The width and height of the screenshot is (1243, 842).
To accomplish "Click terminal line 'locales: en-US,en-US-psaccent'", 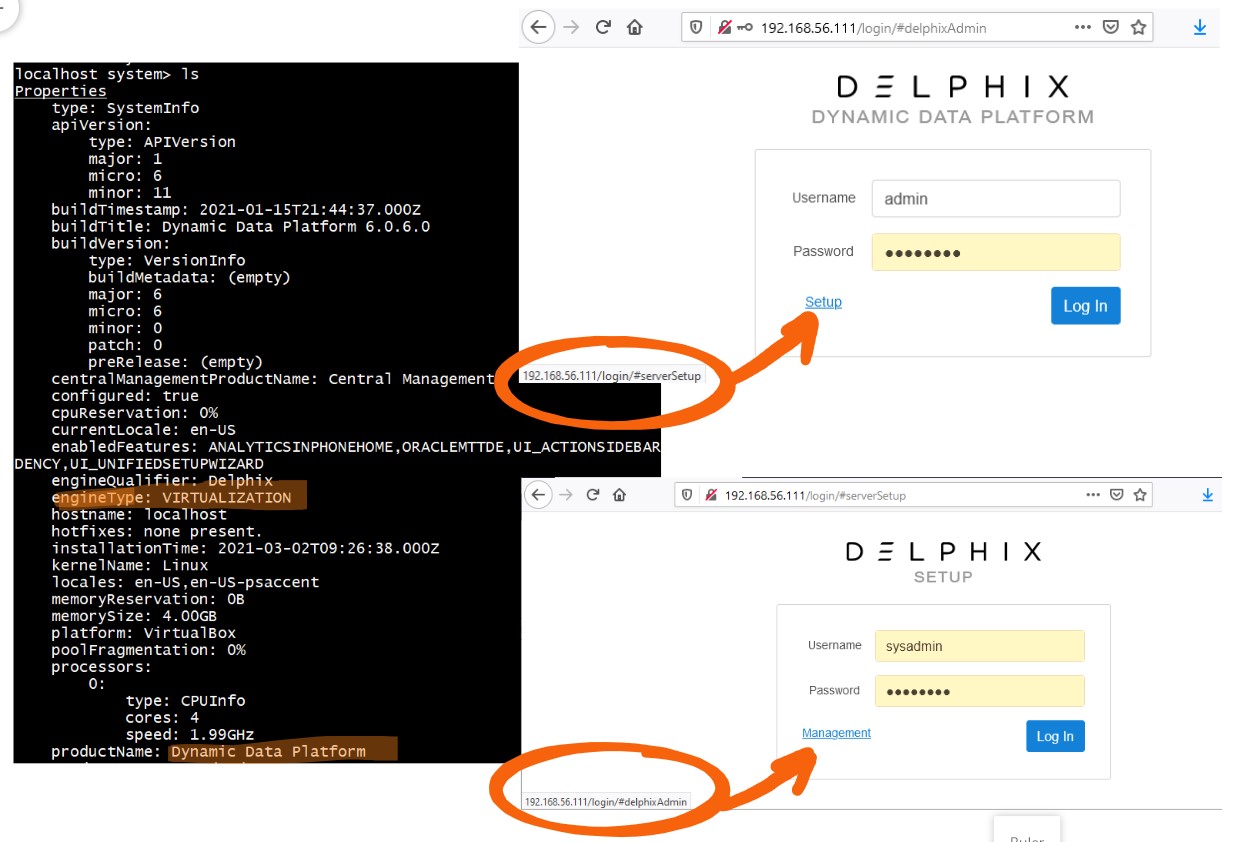I will [x=185, y=582].
